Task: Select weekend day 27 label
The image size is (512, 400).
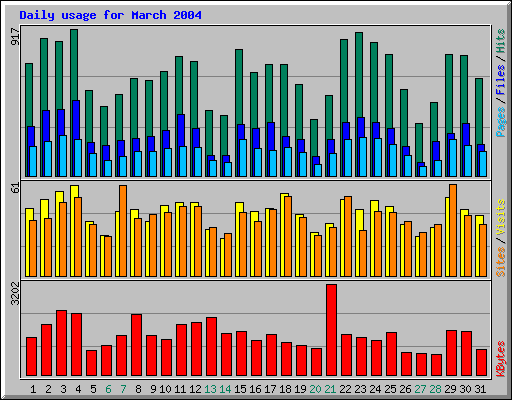Action: [x=420, y=389]
